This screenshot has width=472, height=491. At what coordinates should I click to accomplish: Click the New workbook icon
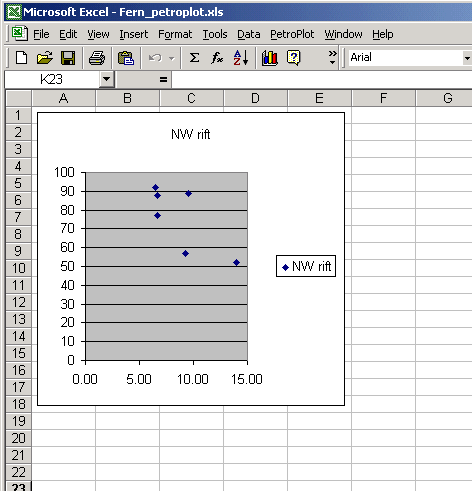coord(22,58)
